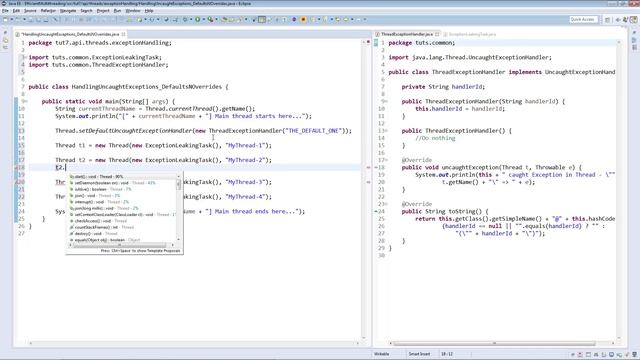Viewport: 640px width, 360px height.
Task: Select isAlive() : boolean proposal
Action: 122,189
